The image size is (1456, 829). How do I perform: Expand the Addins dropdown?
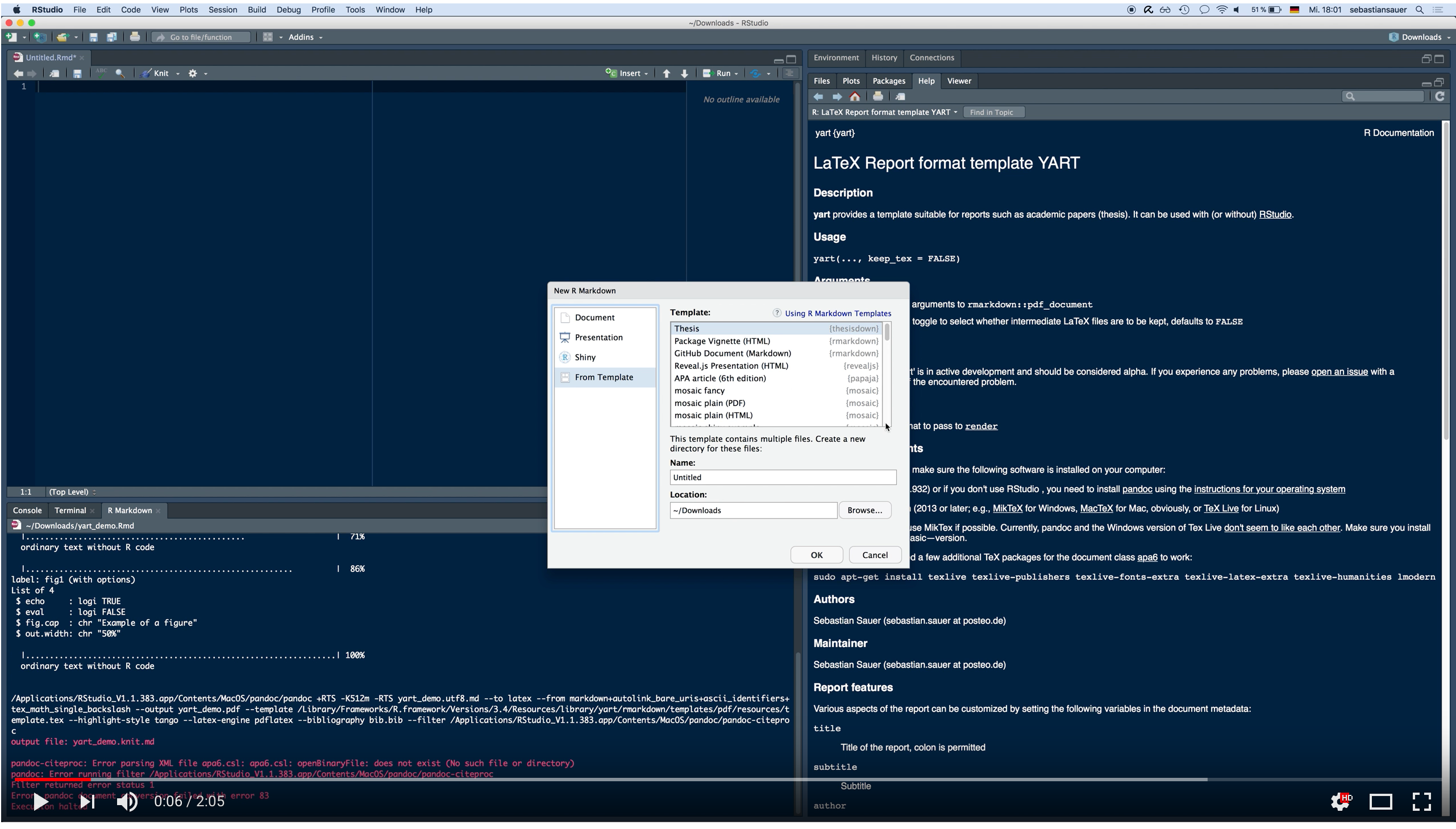305,38
